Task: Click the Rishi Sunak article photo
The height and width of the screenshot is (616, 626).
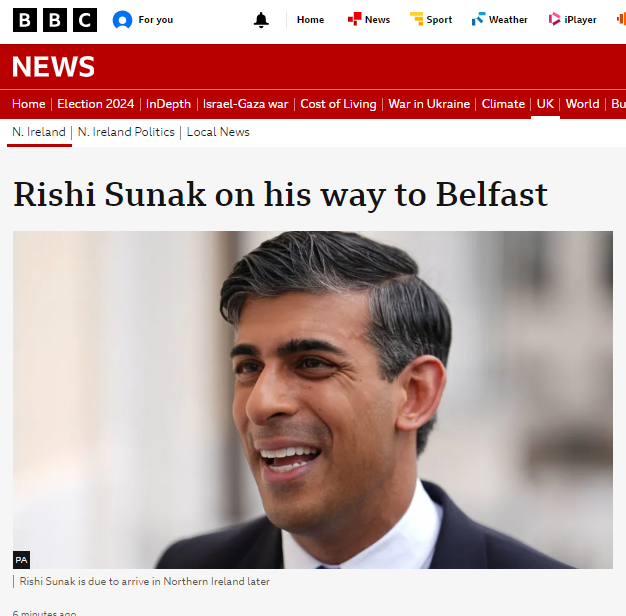Action: tap(313, 400)
